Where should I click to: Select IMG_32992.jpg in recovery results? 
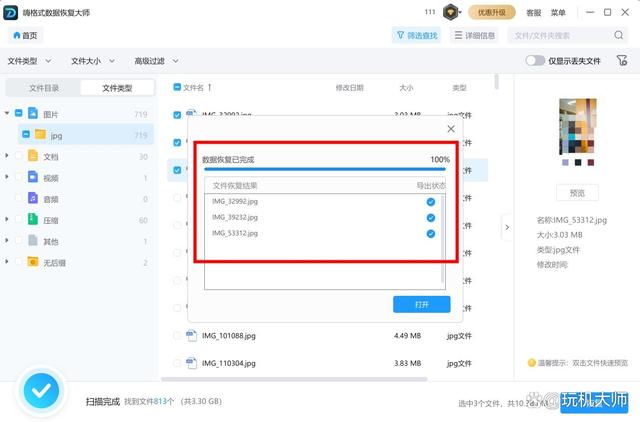point(235,201)
